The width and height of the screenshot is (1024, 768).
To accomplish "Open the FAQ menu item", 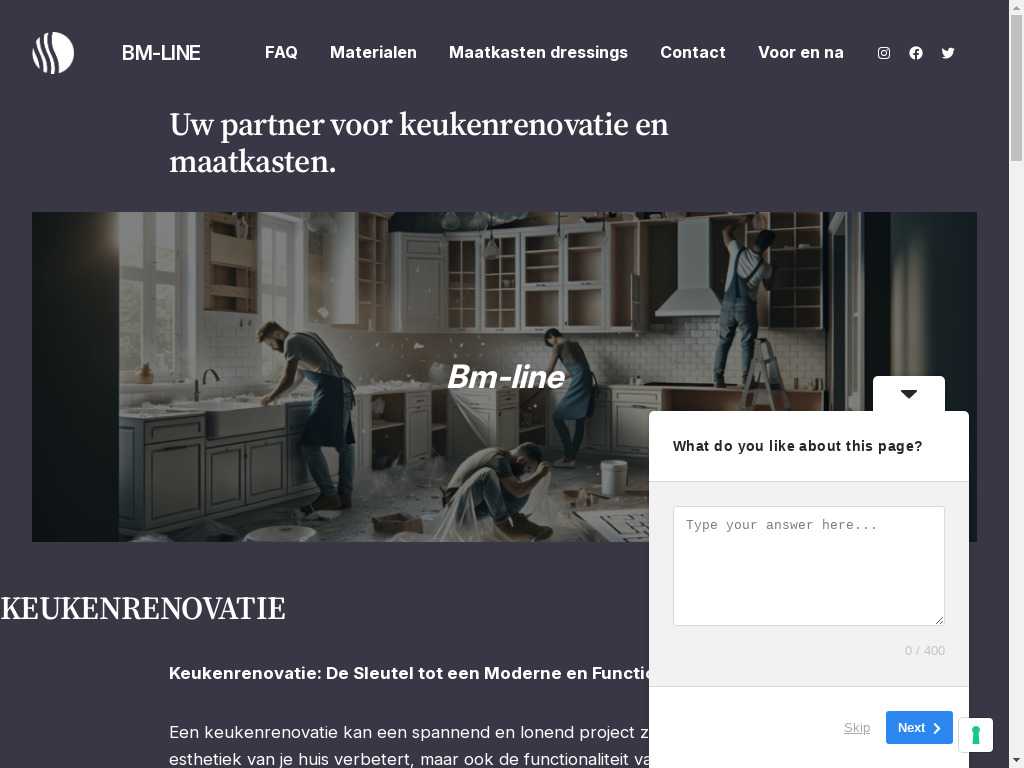I will pyautogui.click(x=281, y=52).
